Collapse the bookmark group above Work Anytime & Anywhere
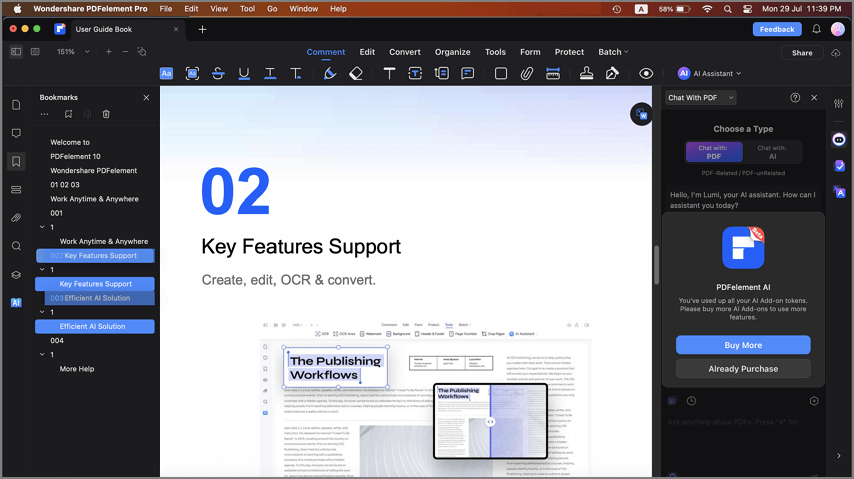 [42, 227]
